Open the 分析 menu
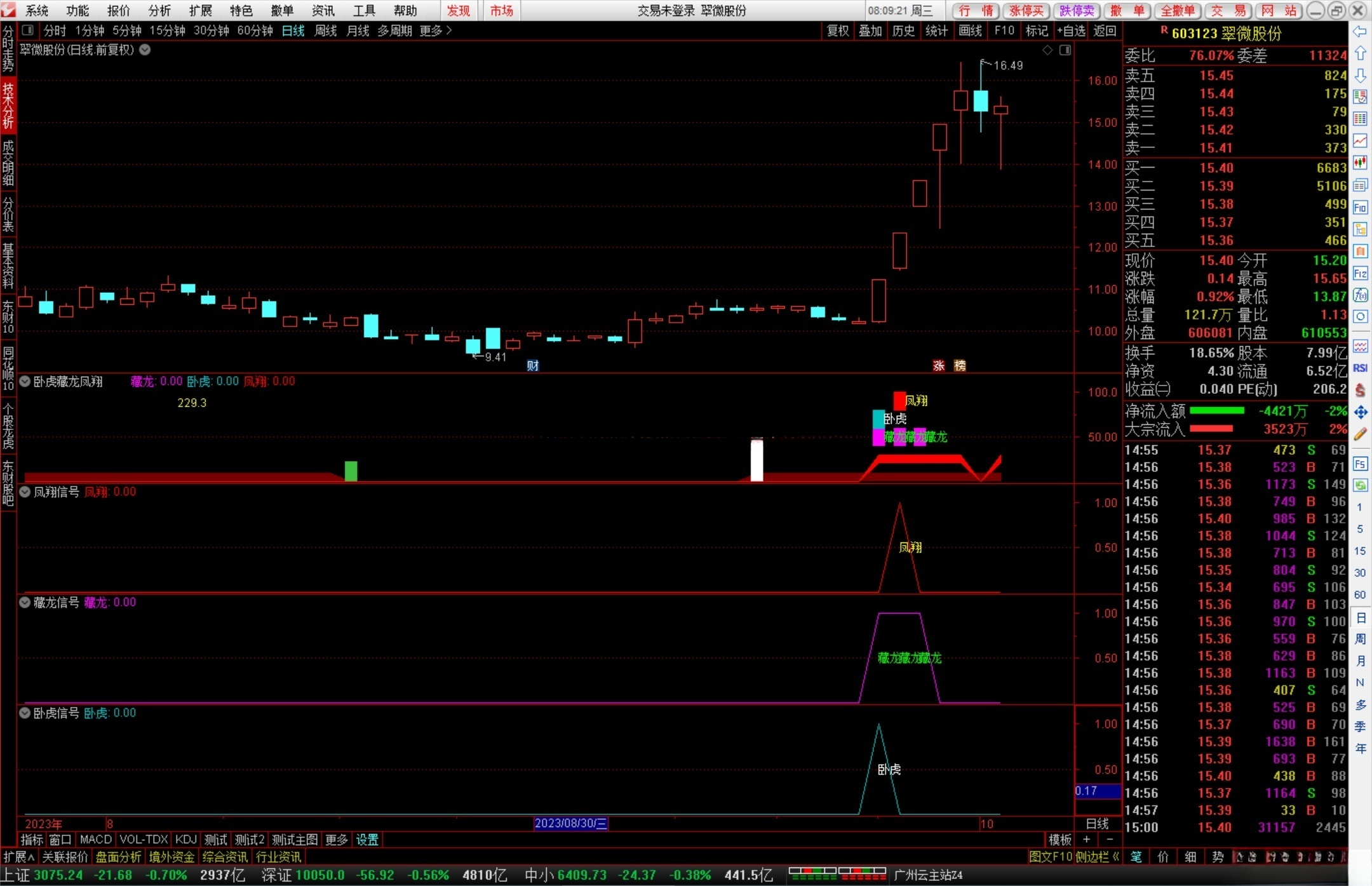This screenshot has height=886, width=1372. (159, 11)
